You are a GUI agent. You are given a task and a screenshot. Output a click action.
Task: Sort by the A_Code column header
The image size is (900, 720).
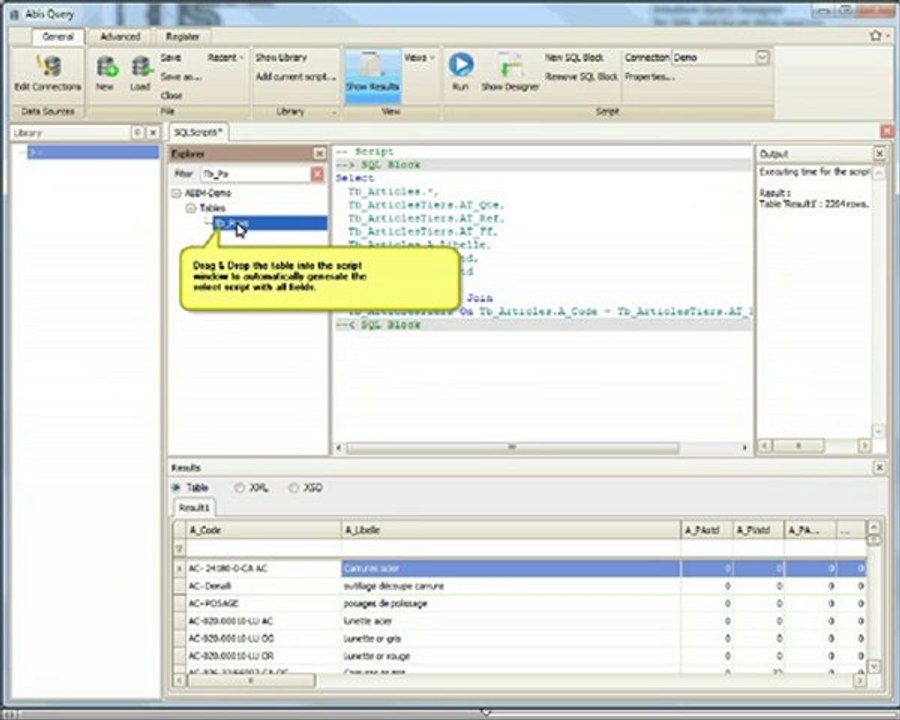tap(263, 531)
